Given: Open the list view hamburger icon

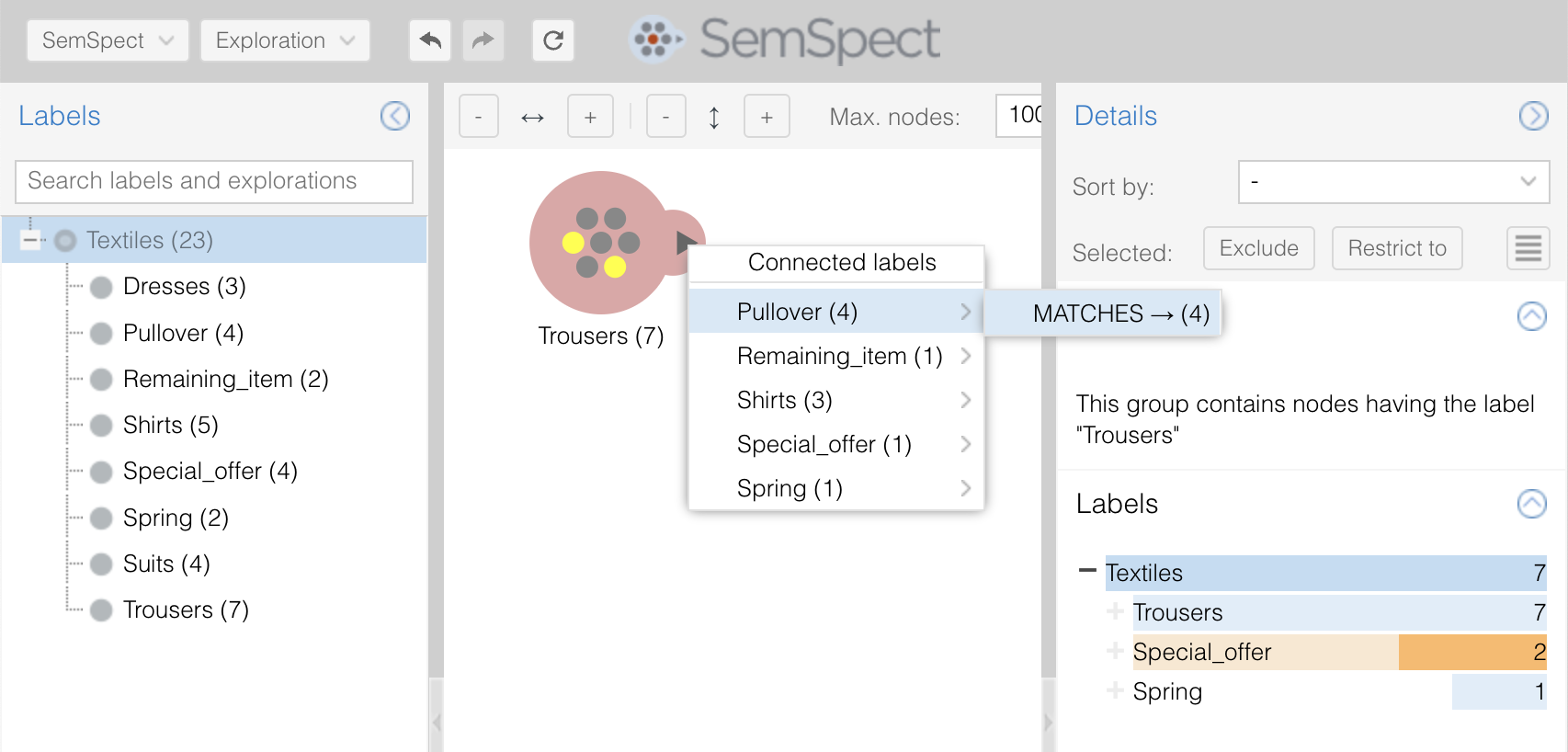Looking at the screenshot, I should coord(1528,248).
